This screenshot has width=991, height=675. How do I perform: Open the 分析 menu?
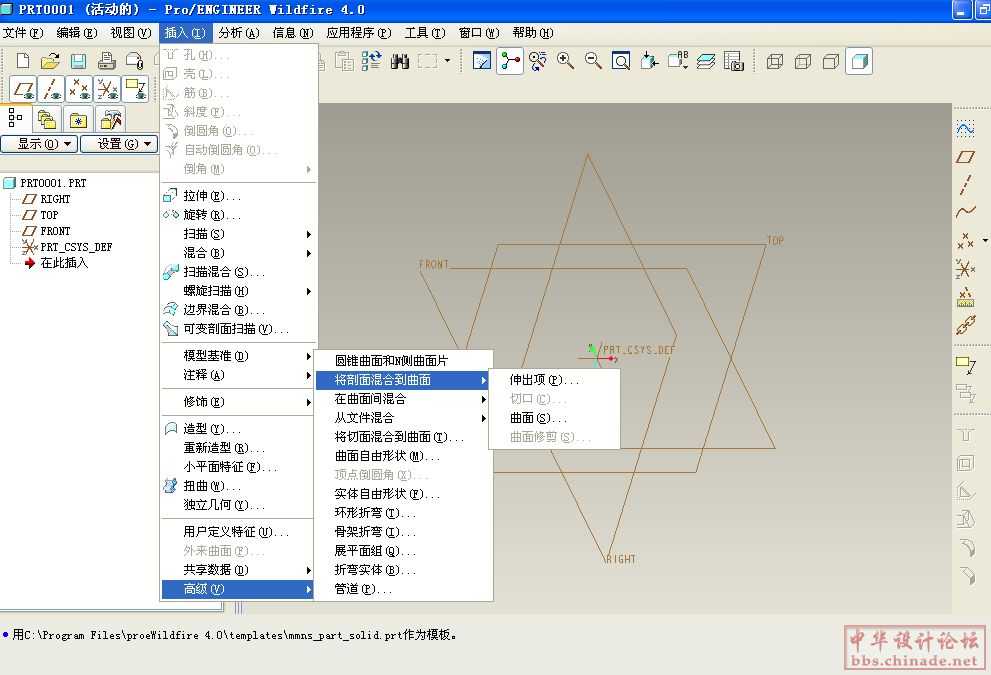tap(239, 32)
